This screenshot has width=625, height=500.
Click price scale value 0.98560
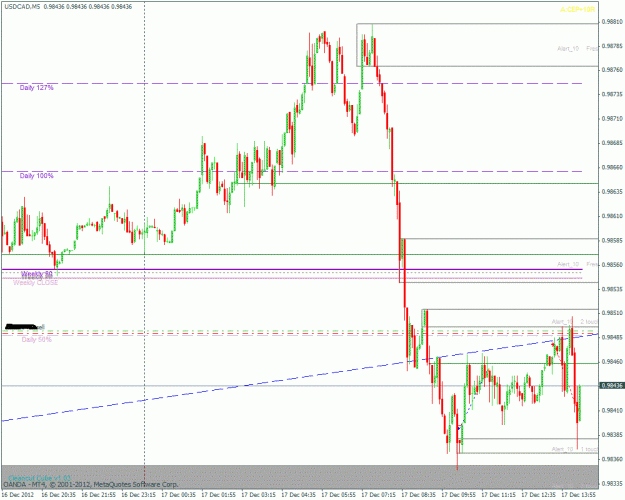pyautogui.click(x=612, y=265)
